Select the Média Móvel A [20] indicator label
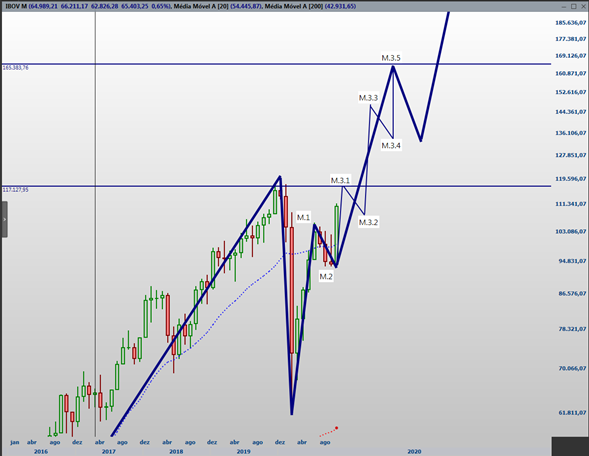Image resolution: width=589 pixels, height=456 pixels. pyautogui.click(x=201, y=6)
